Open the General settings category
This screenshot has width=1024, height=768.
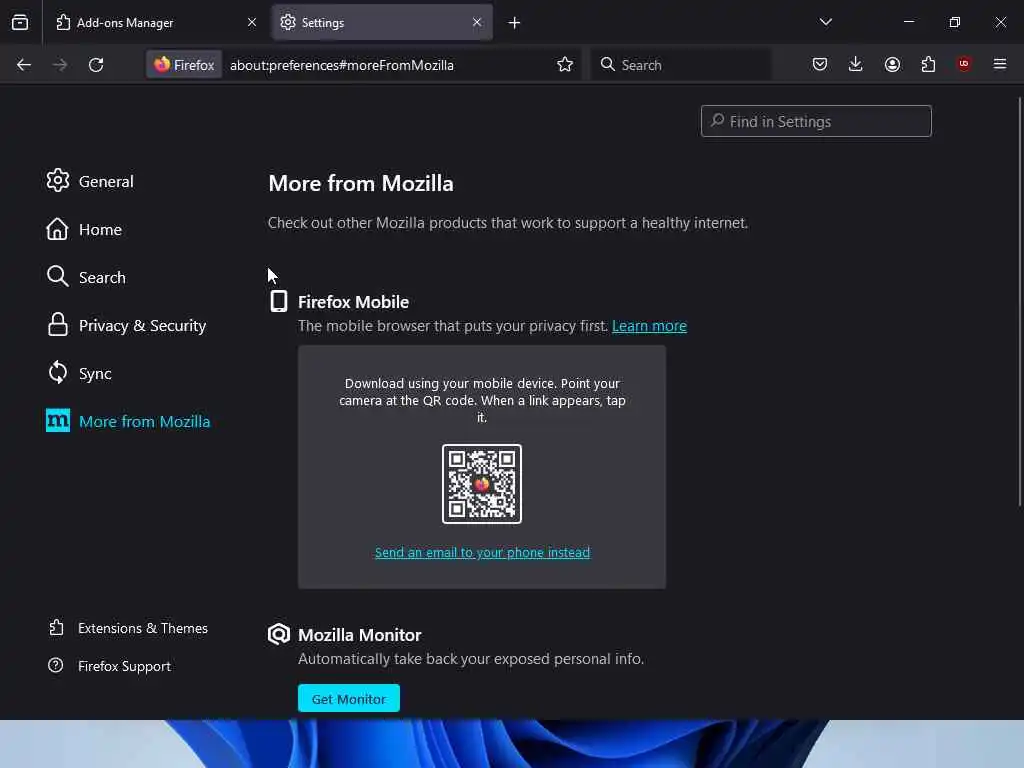[89, 181]
